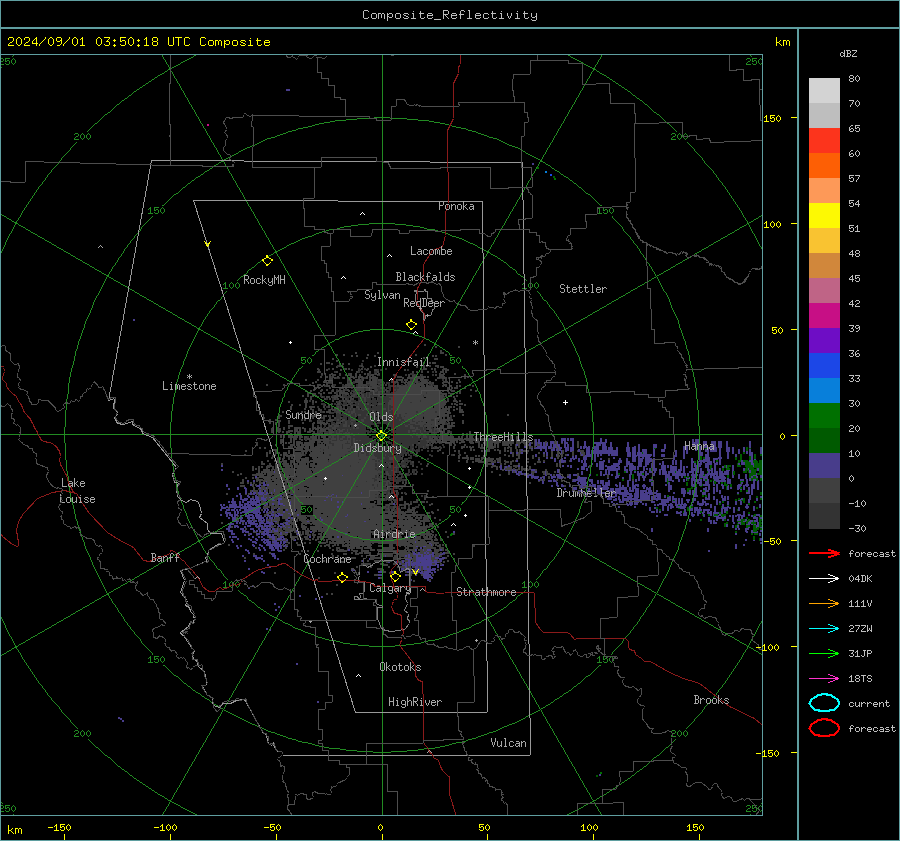Click the Calgary city label
This screenshot has height=841, width=900.
point(390,588)
